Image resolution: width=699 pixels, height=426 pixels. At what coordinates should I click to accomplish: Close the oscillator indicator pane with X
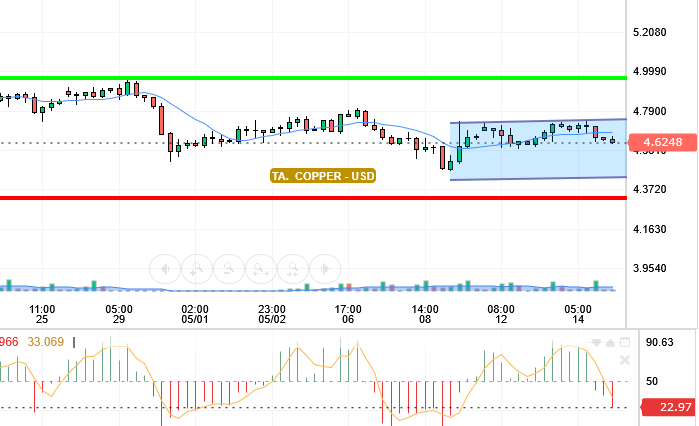point(625,360)
